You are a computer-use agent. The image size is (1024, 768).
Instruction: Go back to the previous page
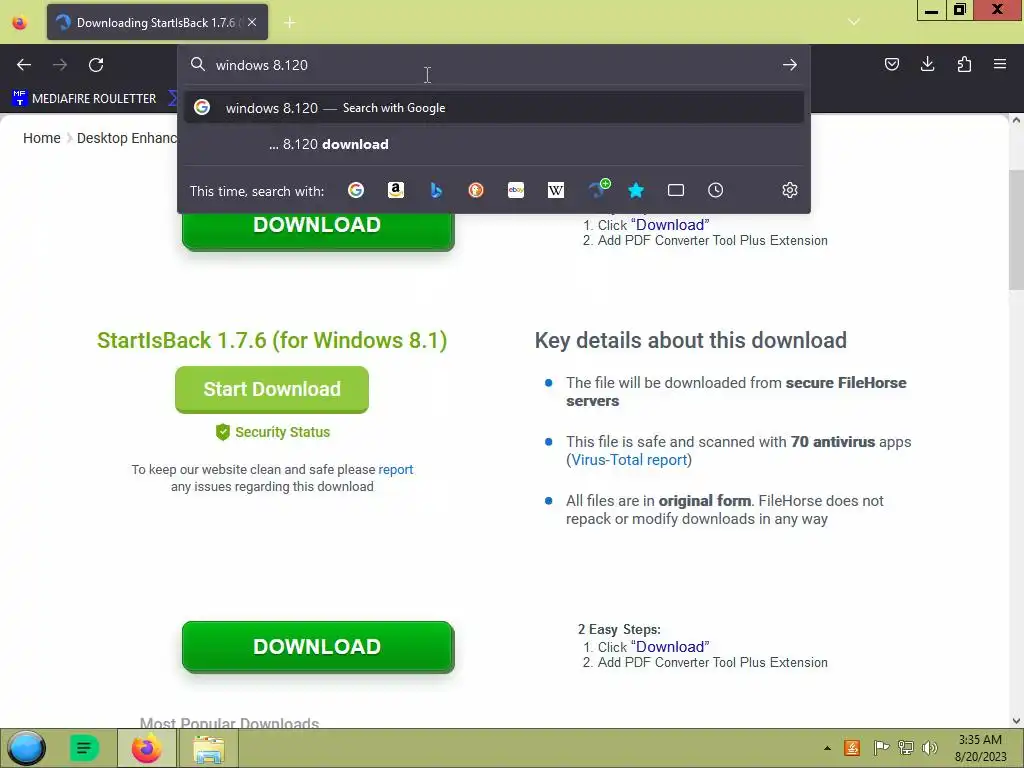point(24,65)
